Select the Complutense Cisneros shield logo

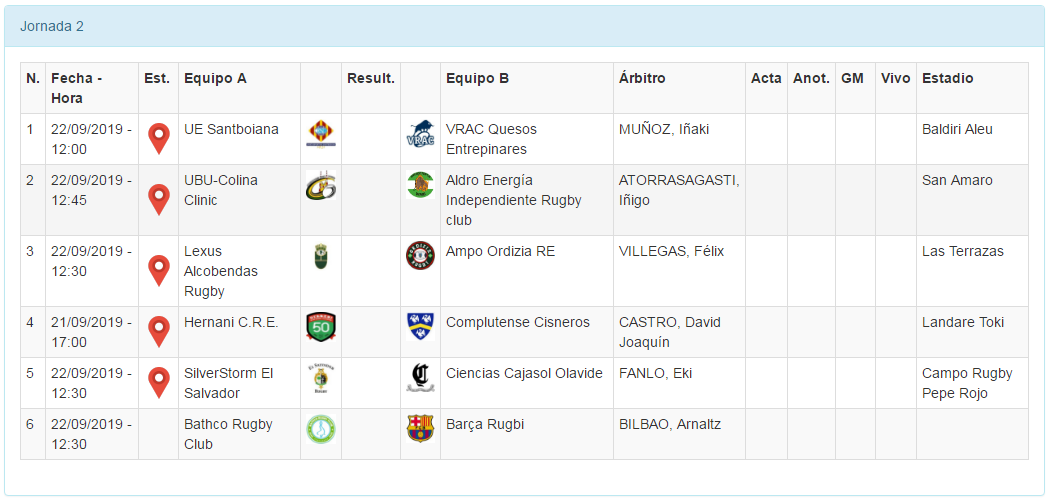tap(420, 326)
